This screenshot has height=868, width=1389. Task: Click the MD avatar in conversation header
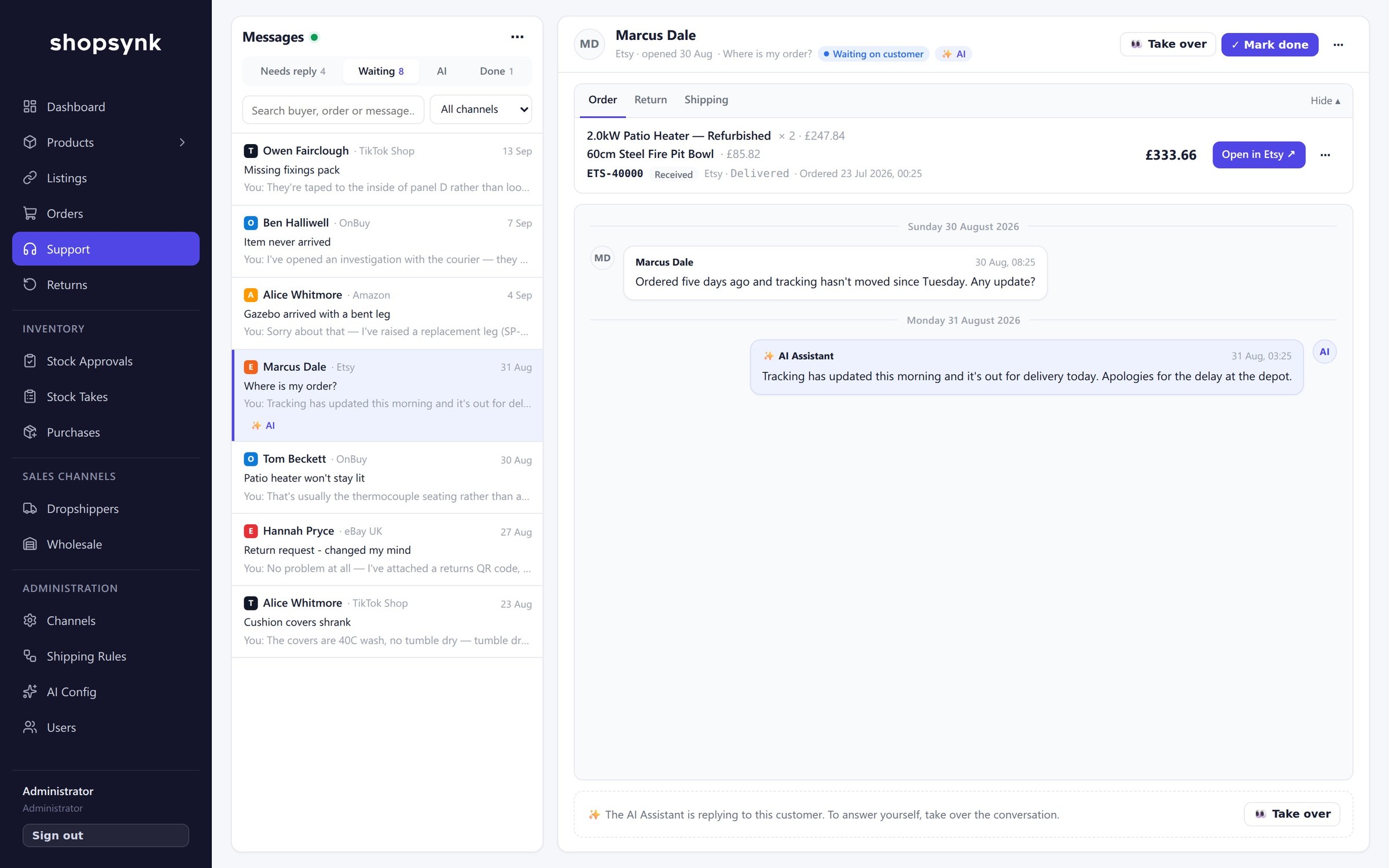coord(589,44)
